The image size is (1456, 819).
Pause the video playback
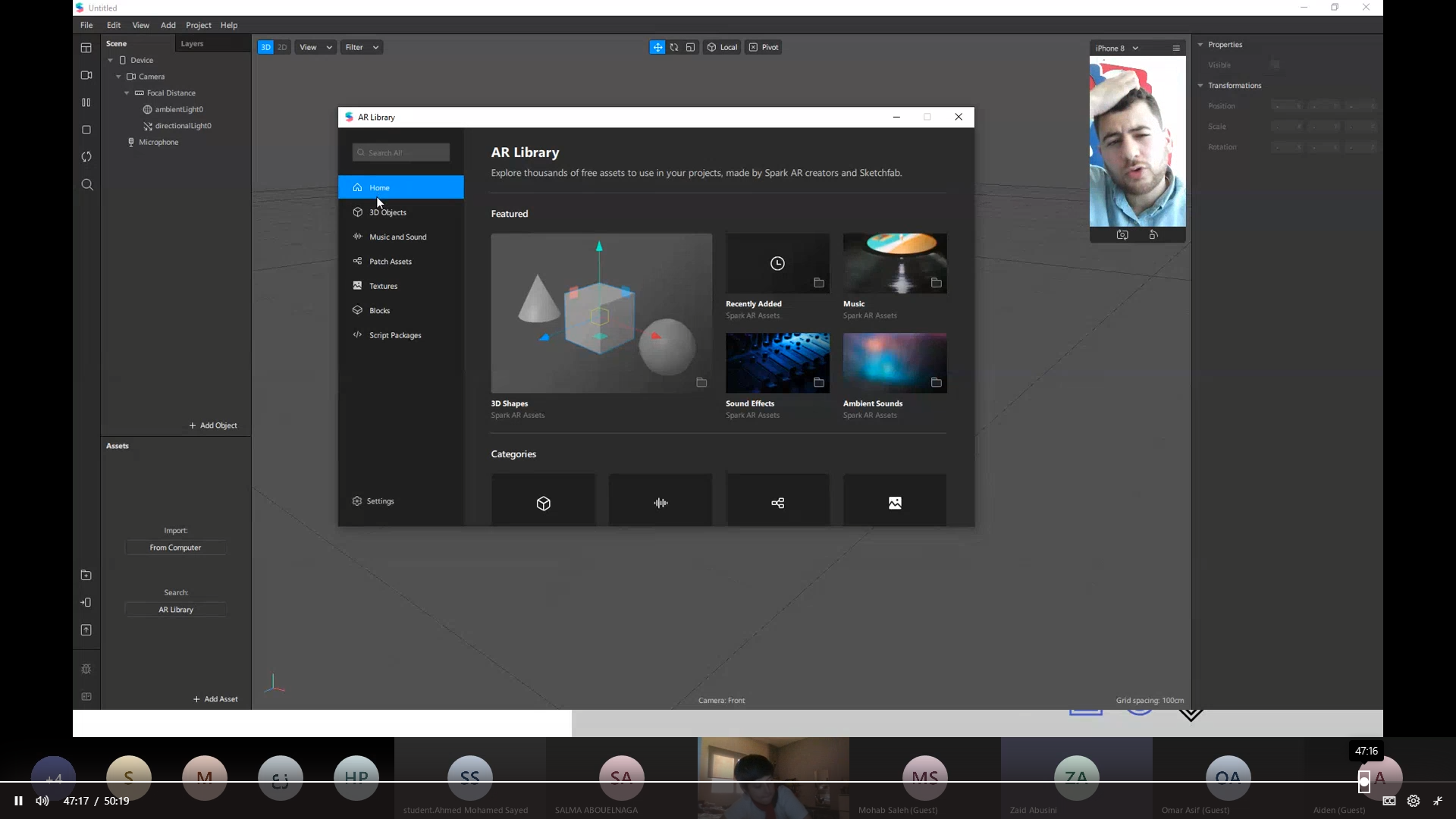coord(18,801)
